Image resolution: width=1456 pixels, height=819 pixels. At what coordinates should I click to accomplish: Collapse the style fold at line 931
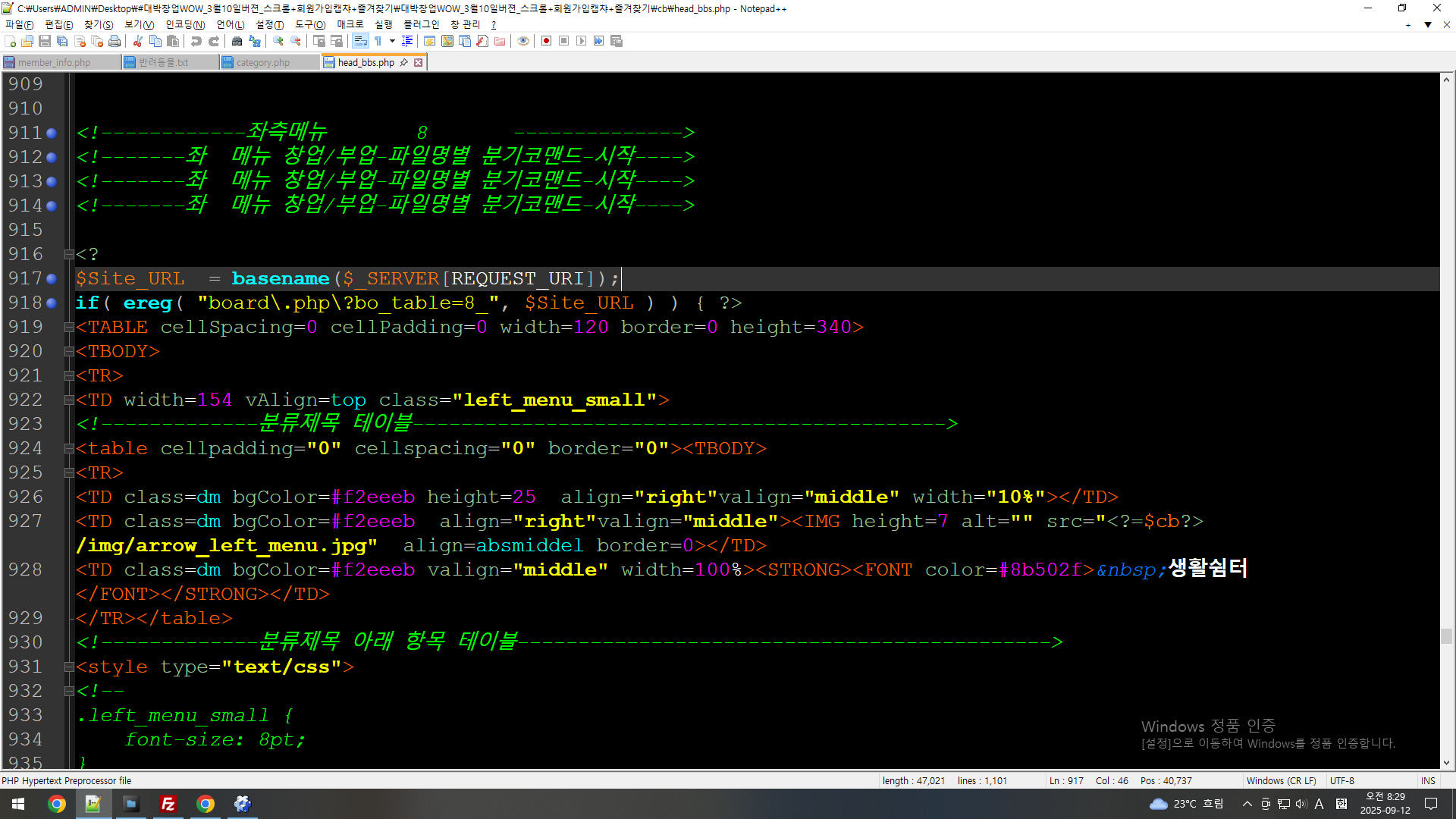pyautogui.click(x=69, y=667)
